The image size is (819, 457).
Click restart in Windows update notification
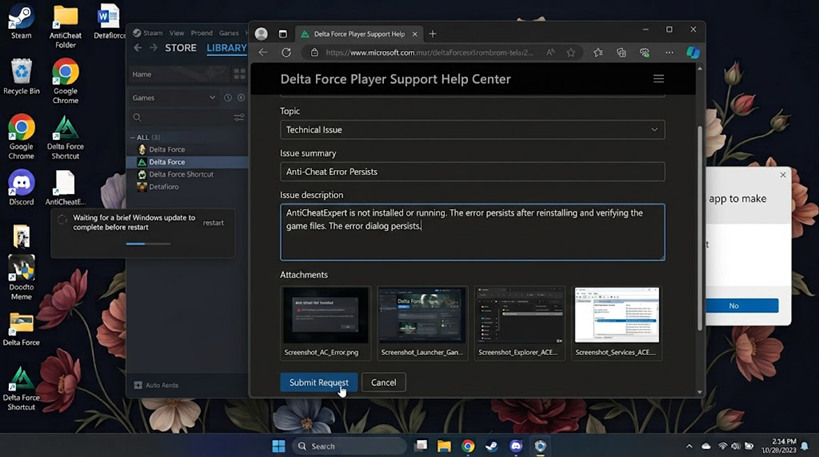pyautogui.click(x=213, y=222)
